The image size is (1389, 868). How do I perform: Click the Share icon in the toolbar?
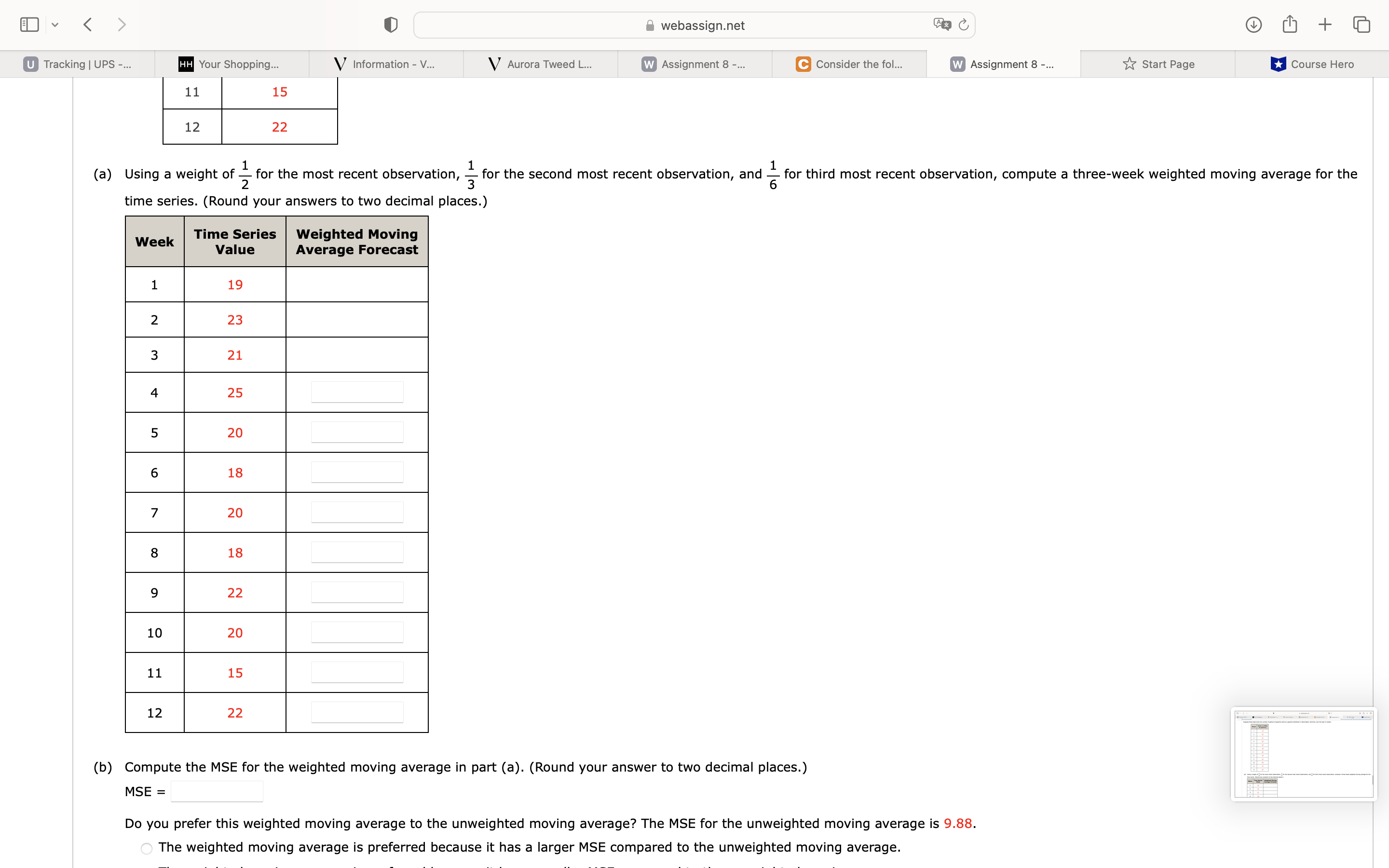coord(1290,24)
